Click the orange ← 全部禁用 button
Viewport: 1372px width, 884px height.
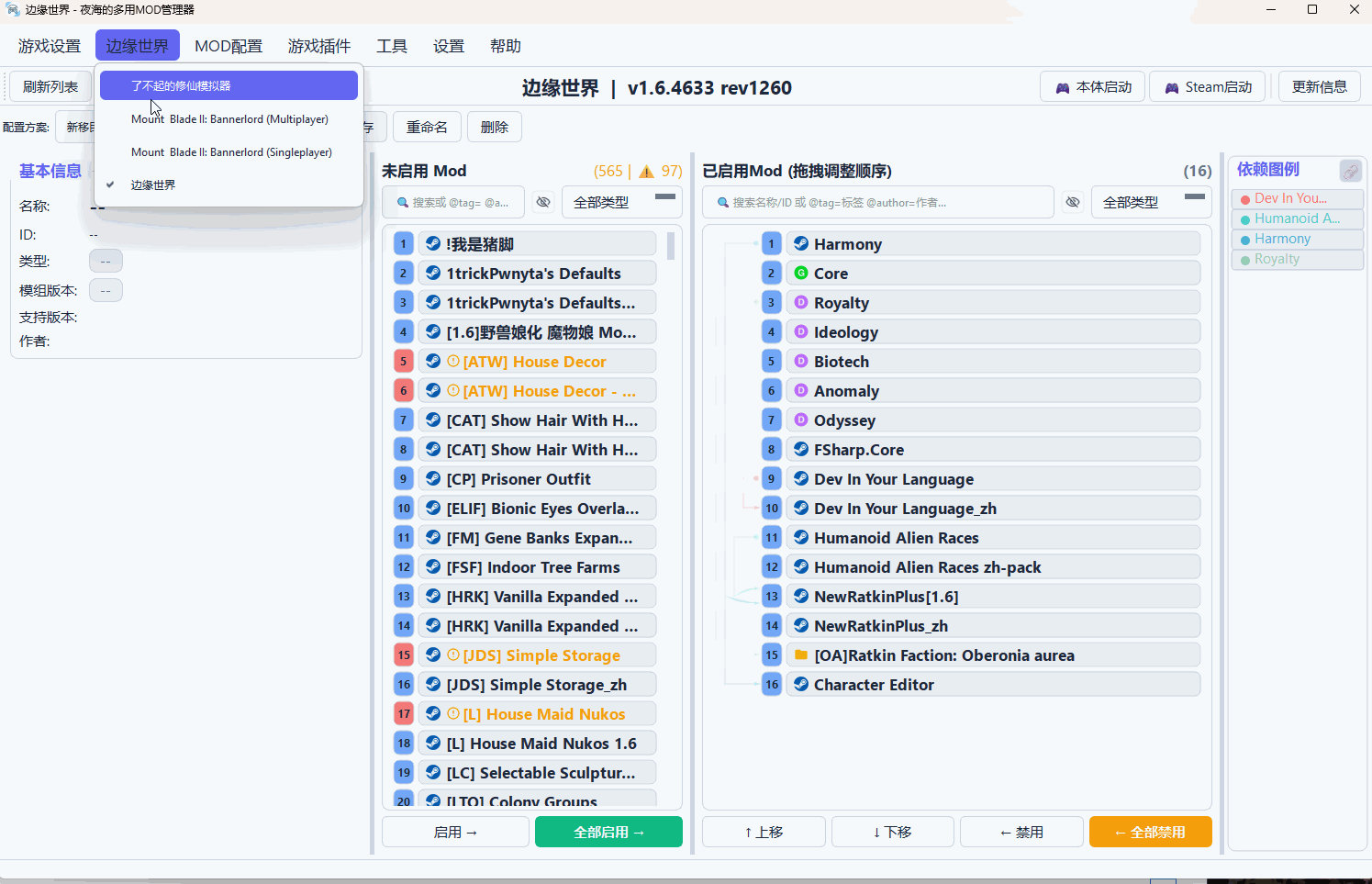[x=1151, y=832]
